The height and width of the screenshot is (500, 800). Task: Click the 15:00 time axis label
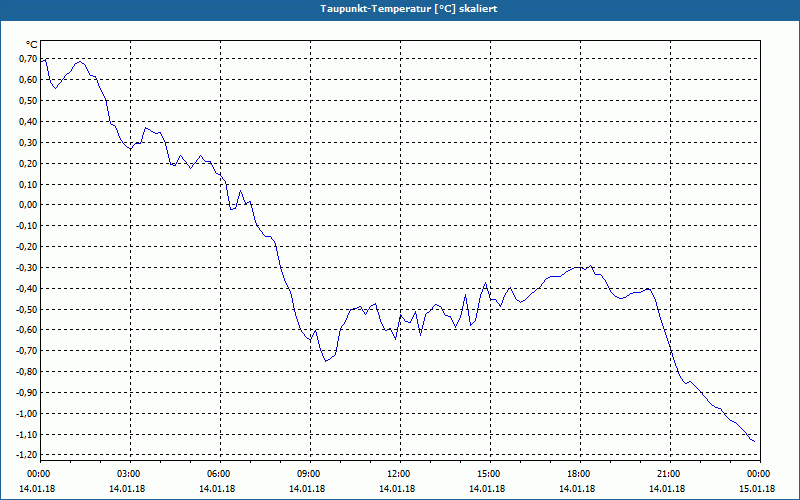pos(489,474)
